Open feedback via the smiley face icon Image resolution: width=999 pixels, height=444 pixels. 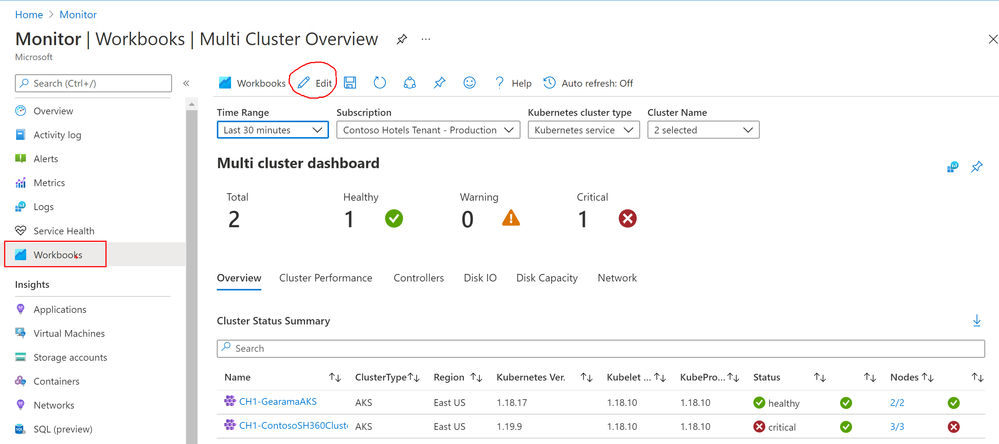click(x=470, y=83)
